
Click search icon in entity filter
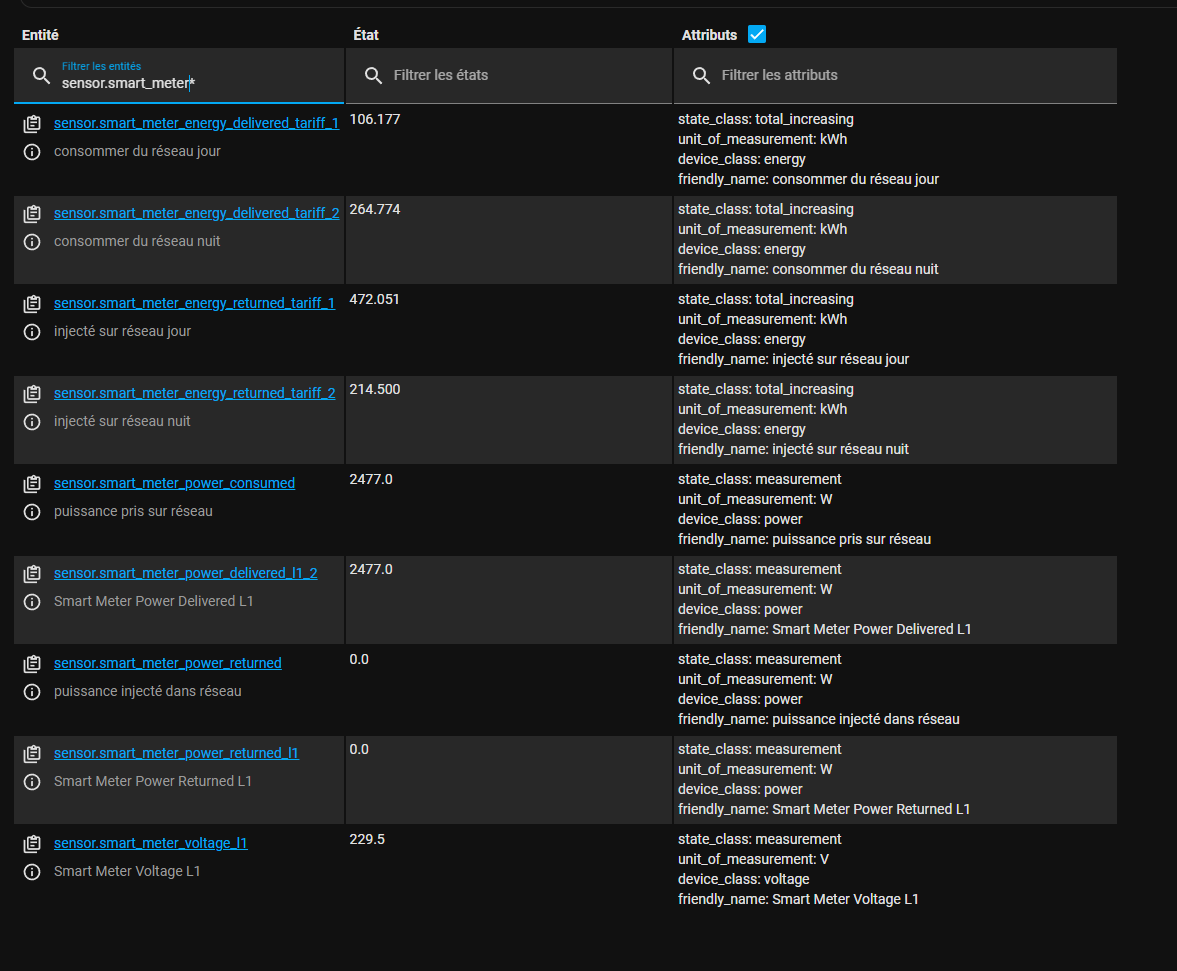41,76
